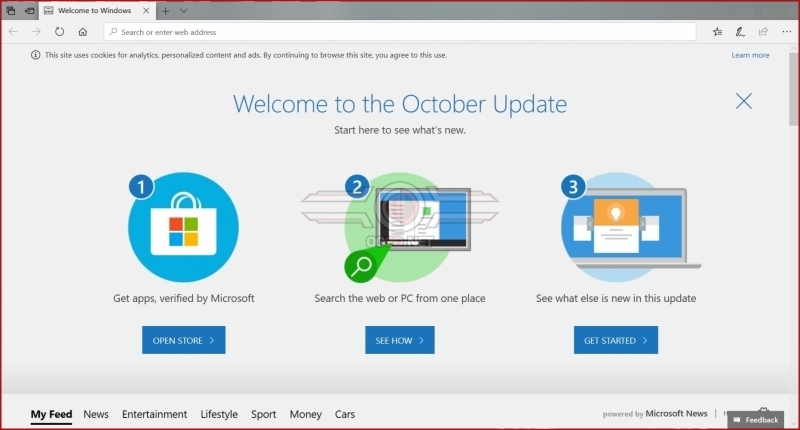Viewport: 800px width, 430px height.
Task: Select the My Feed tab
Action: pyautogui.click(x=51, y=414)
